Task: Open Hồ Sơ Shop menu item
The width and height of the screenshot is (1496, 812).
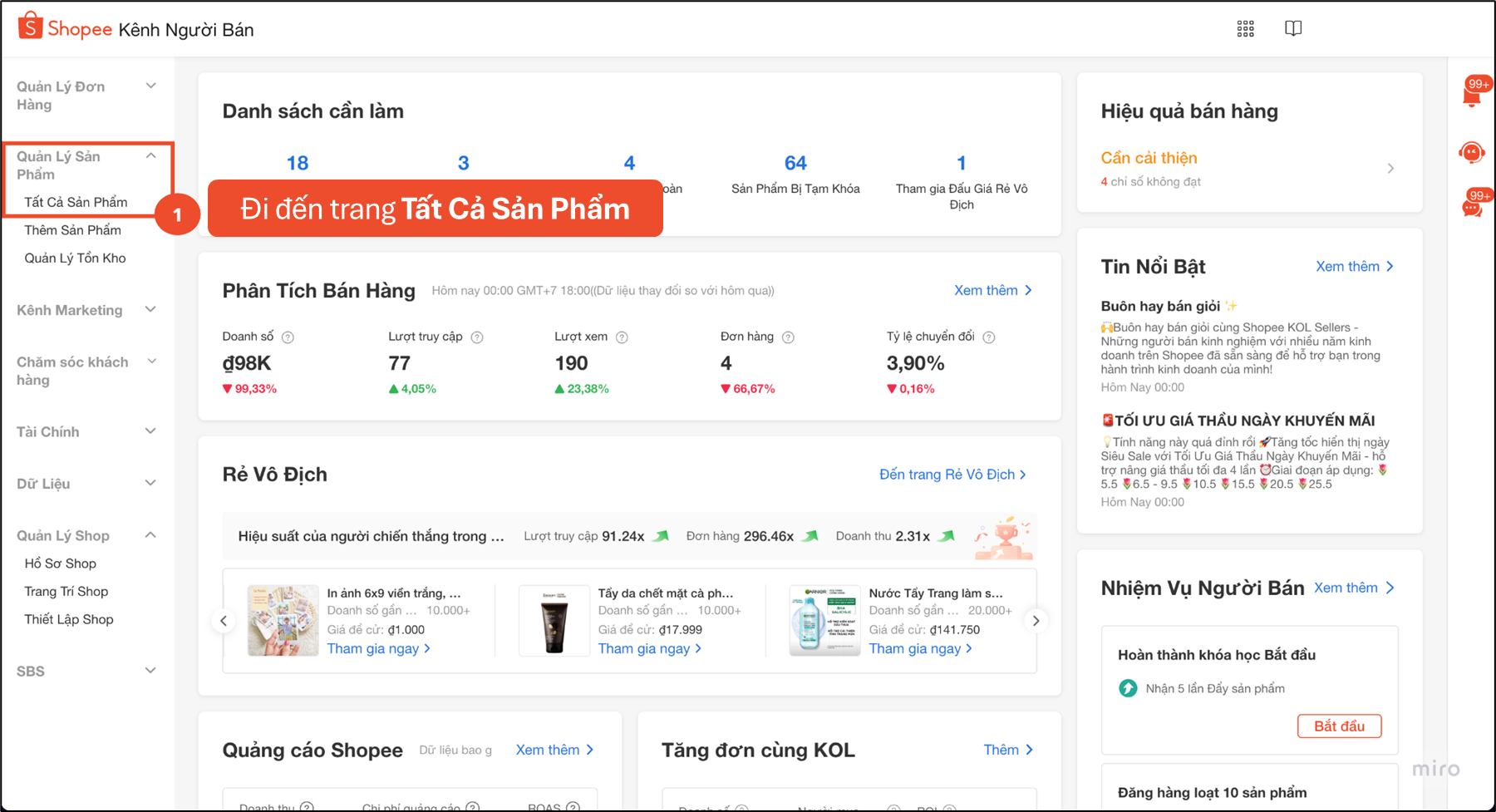Action: (x=60, y=563)
